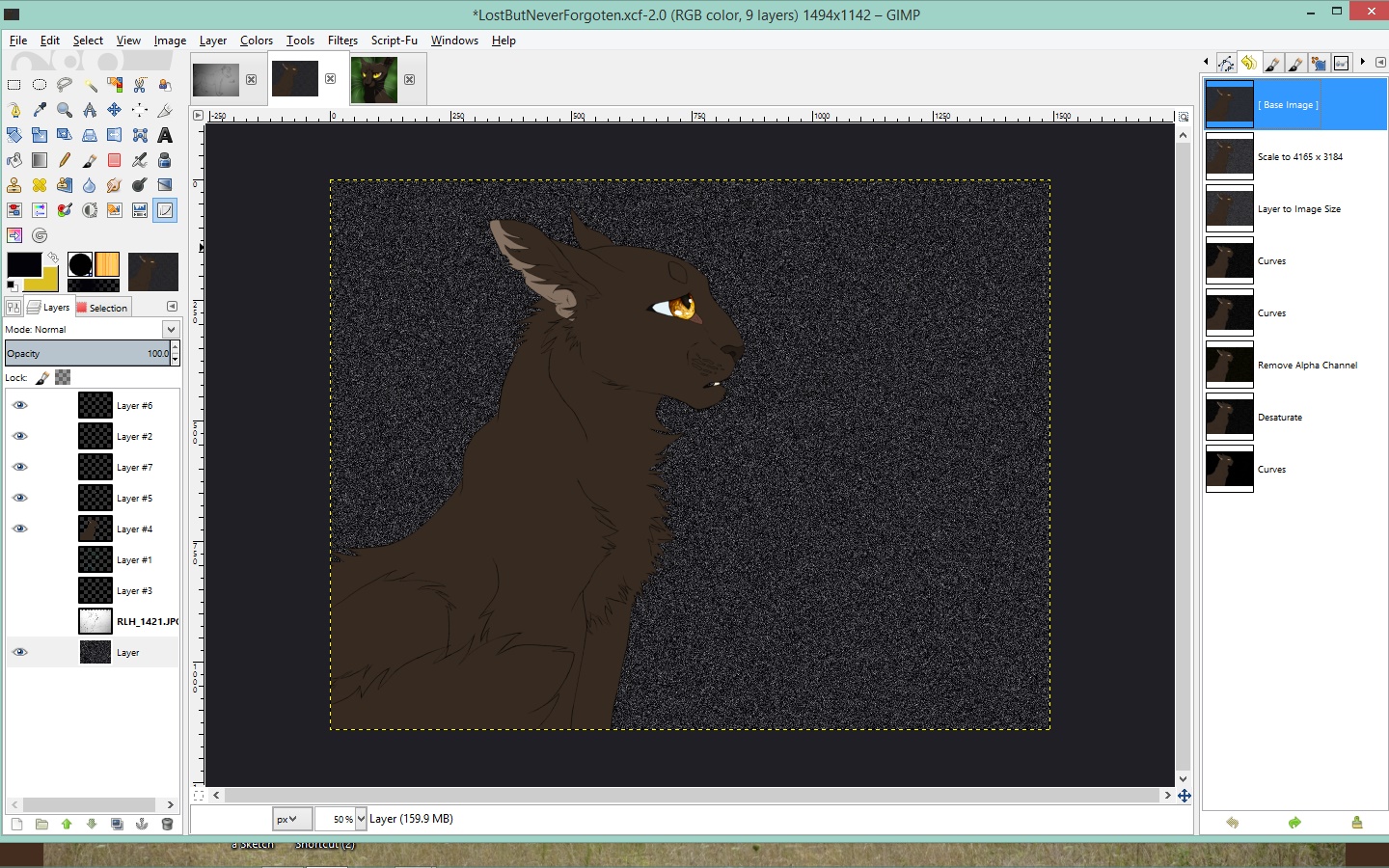Select the Color Picker eyedropper tool
The width and height of the screenshot is (1389, 868).
pos(40,110)
